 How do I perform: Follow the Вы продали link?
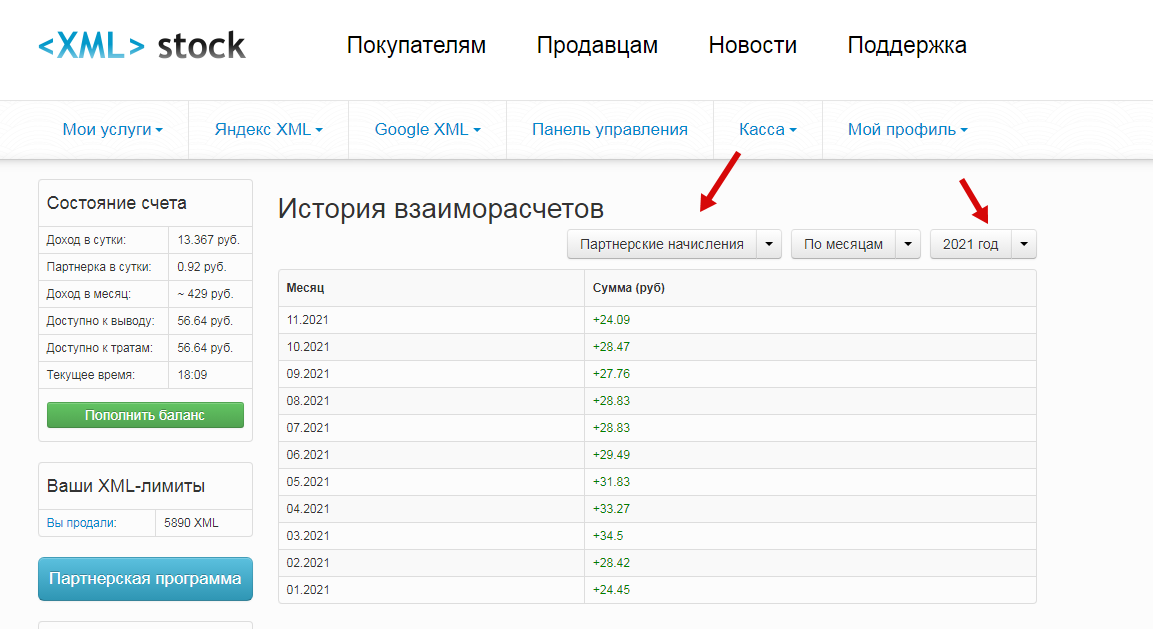click(x=82, y=523)
